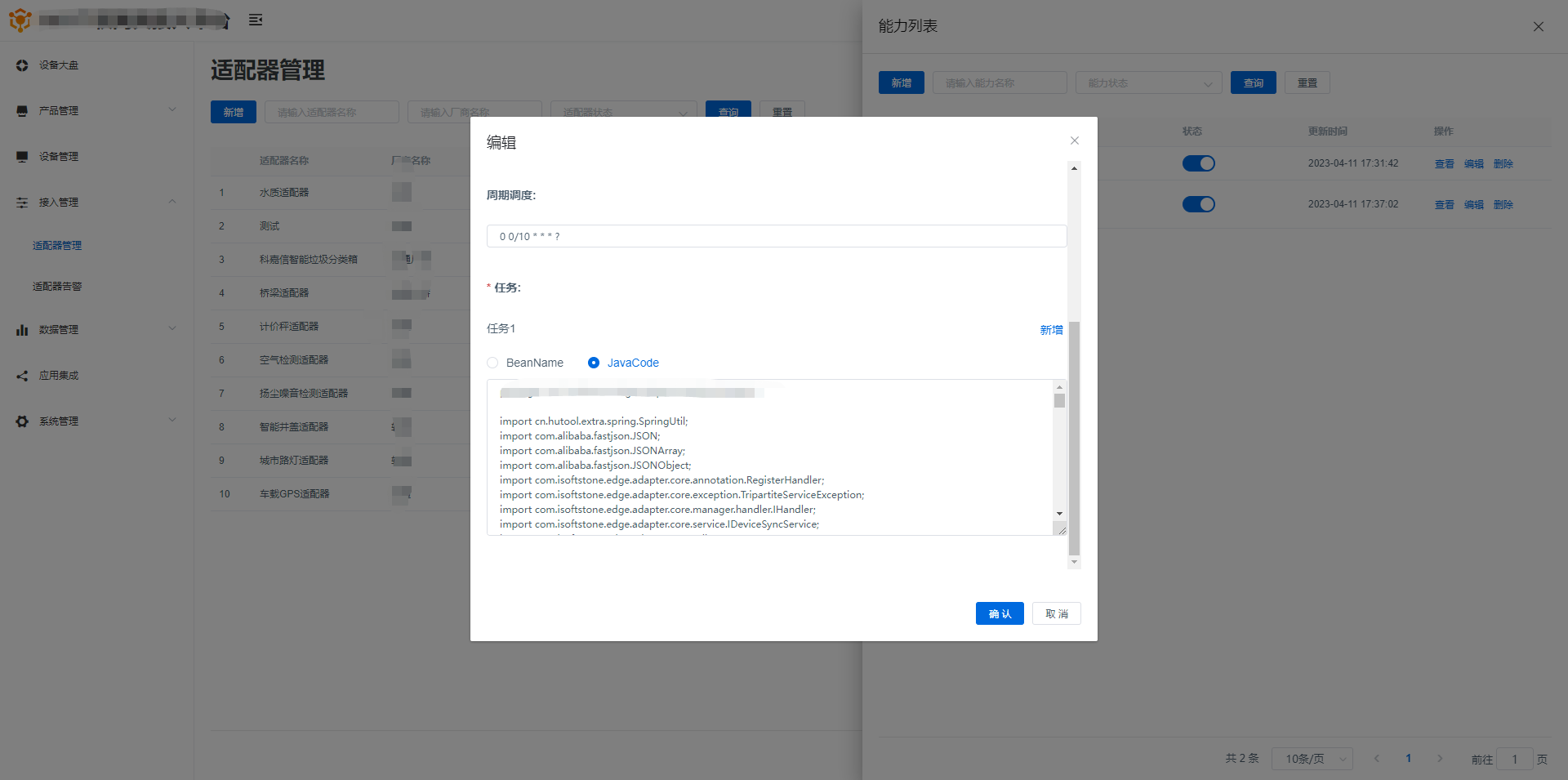Click 确认 button in edit dialog

(x=1000, y=613)
